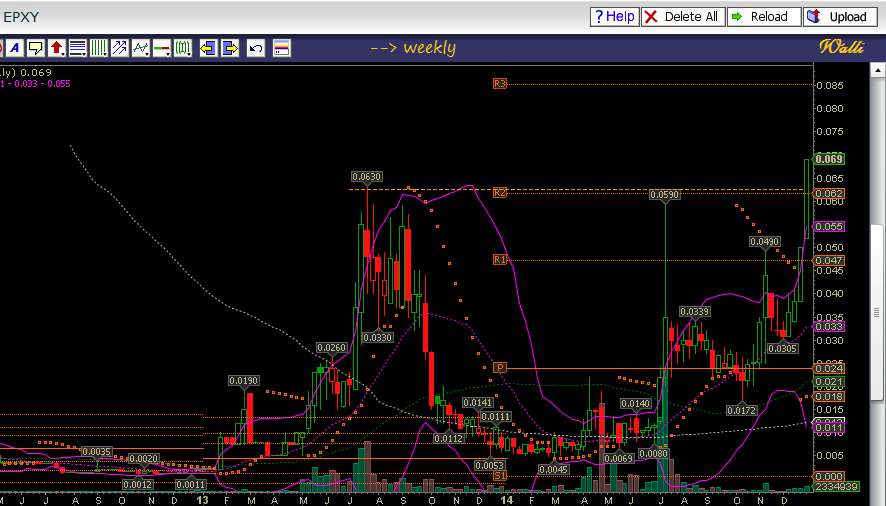The image size is (886, 506).
Task: Click the R3 pivot label
Action: [500, 84]
